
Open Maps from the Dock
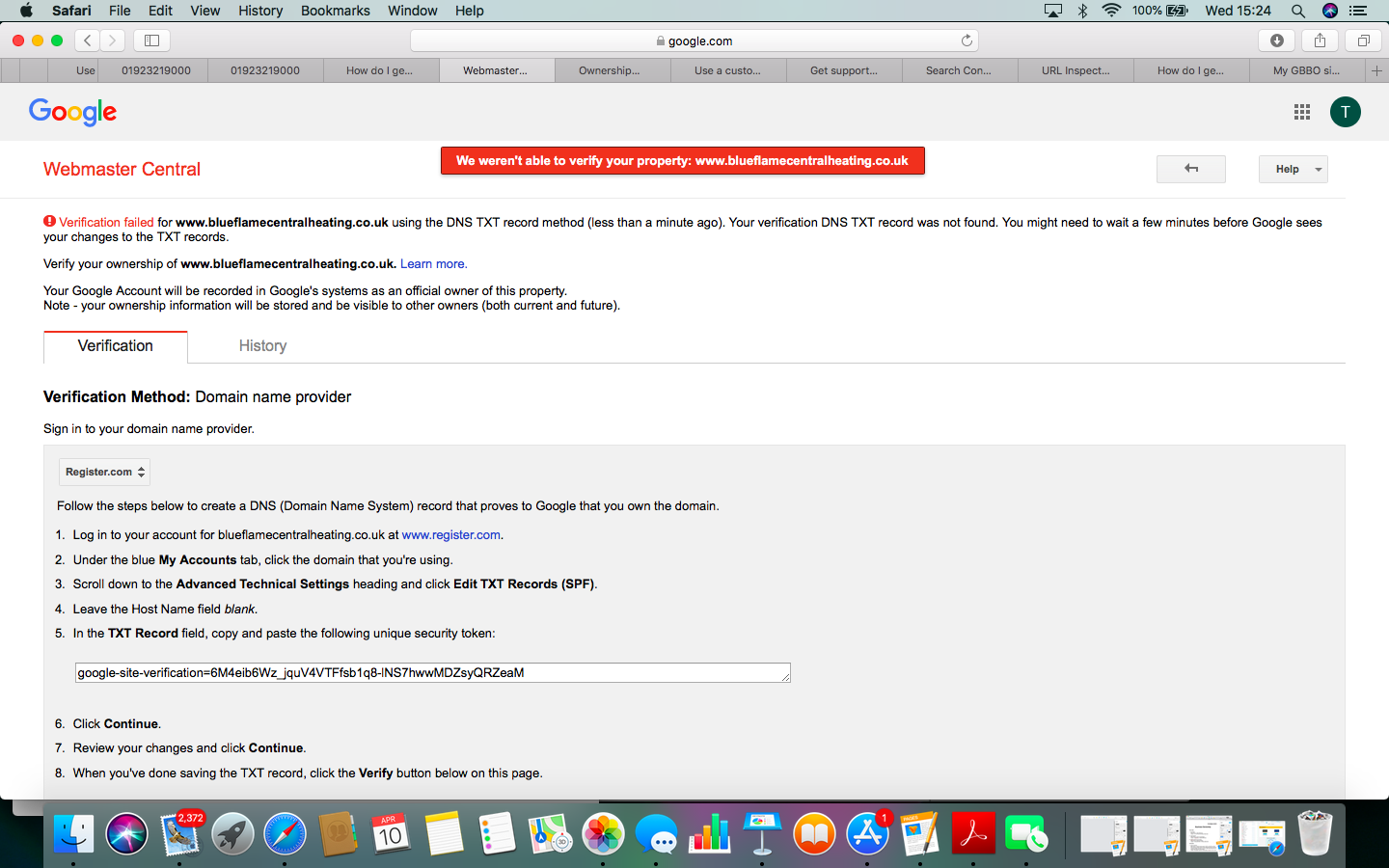point(550,833)
